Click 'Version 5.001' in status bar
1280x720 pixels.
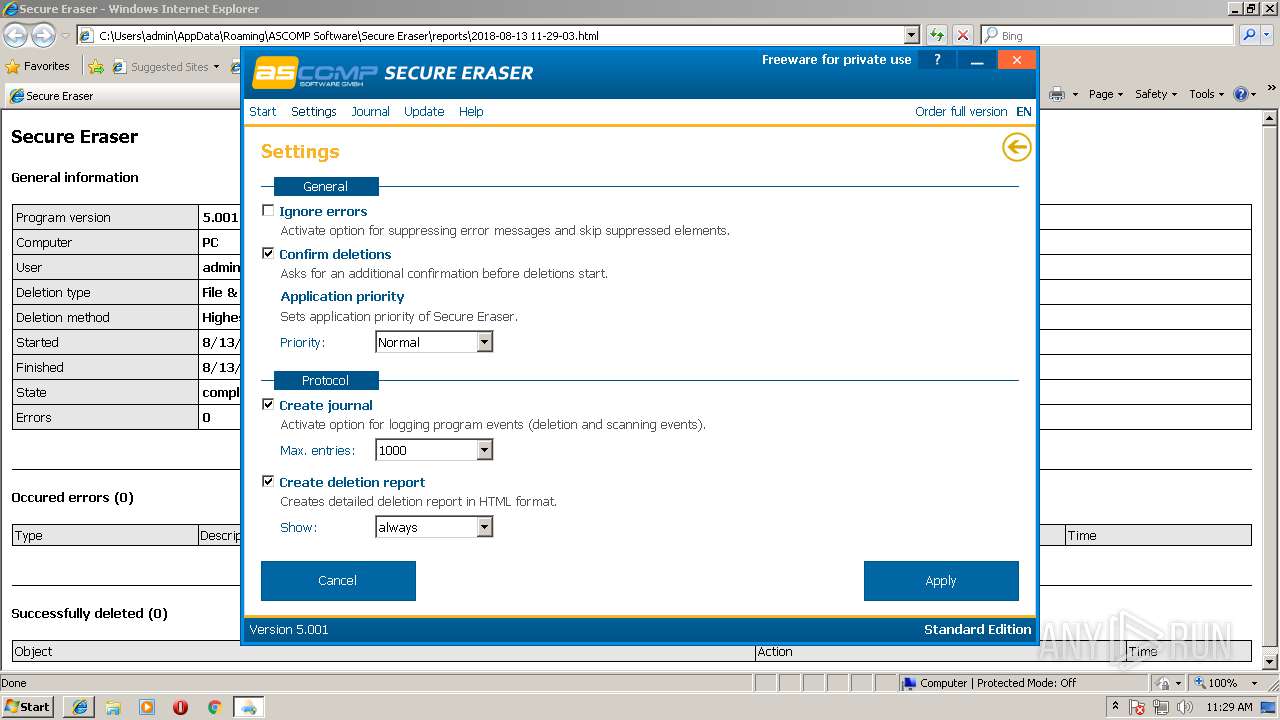tap(289, 629)
